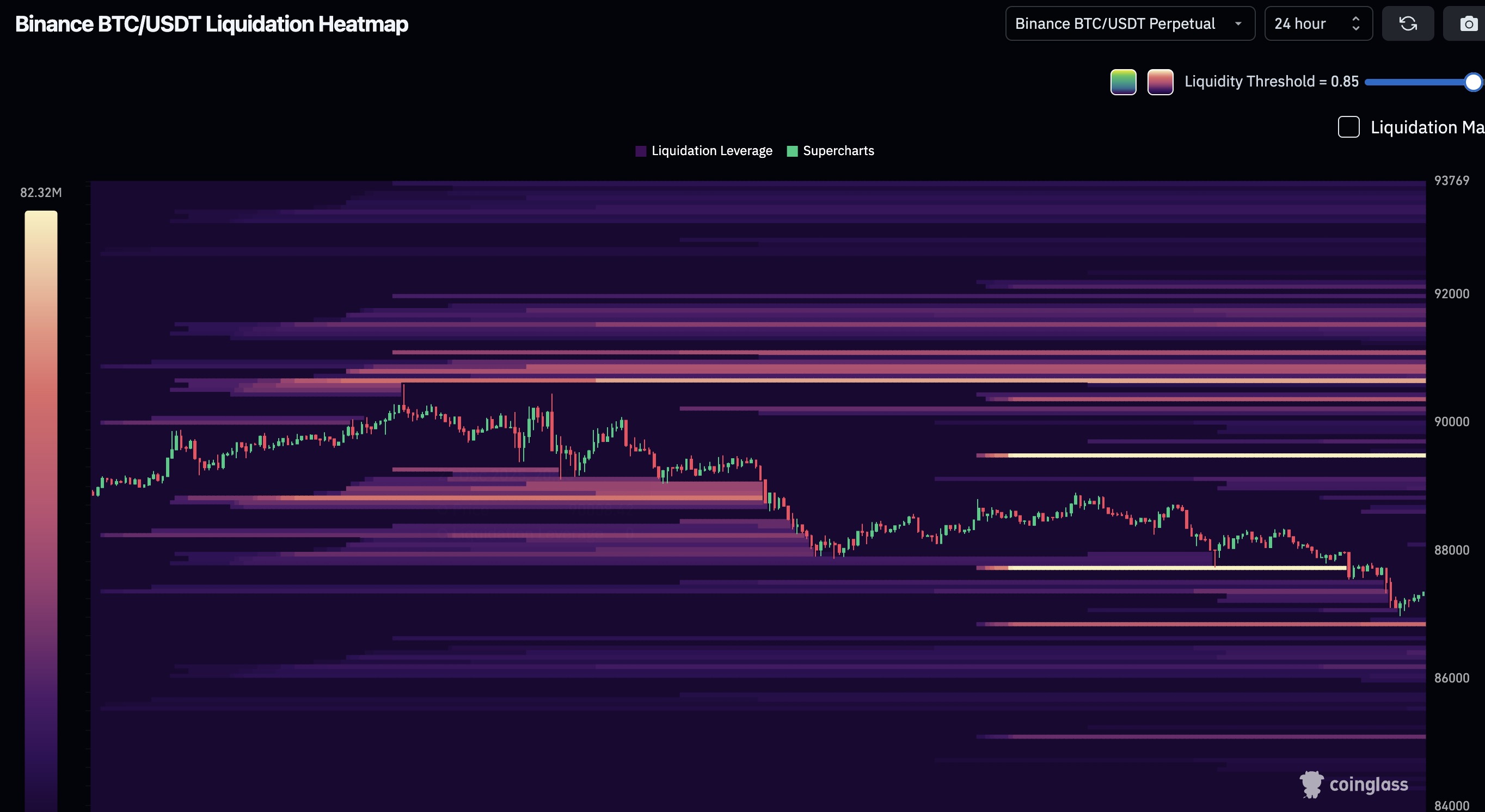Click the heatmap intensity color scale bar
This screenshot has width=1485, height=812.
point(41,507)
